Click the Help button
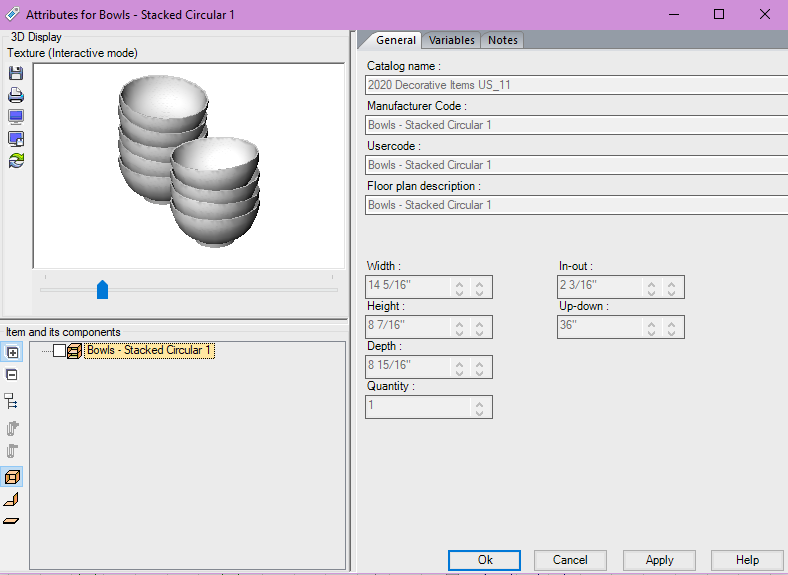The width and height of the screenshot is (788, 575). [x=747, y=560]
